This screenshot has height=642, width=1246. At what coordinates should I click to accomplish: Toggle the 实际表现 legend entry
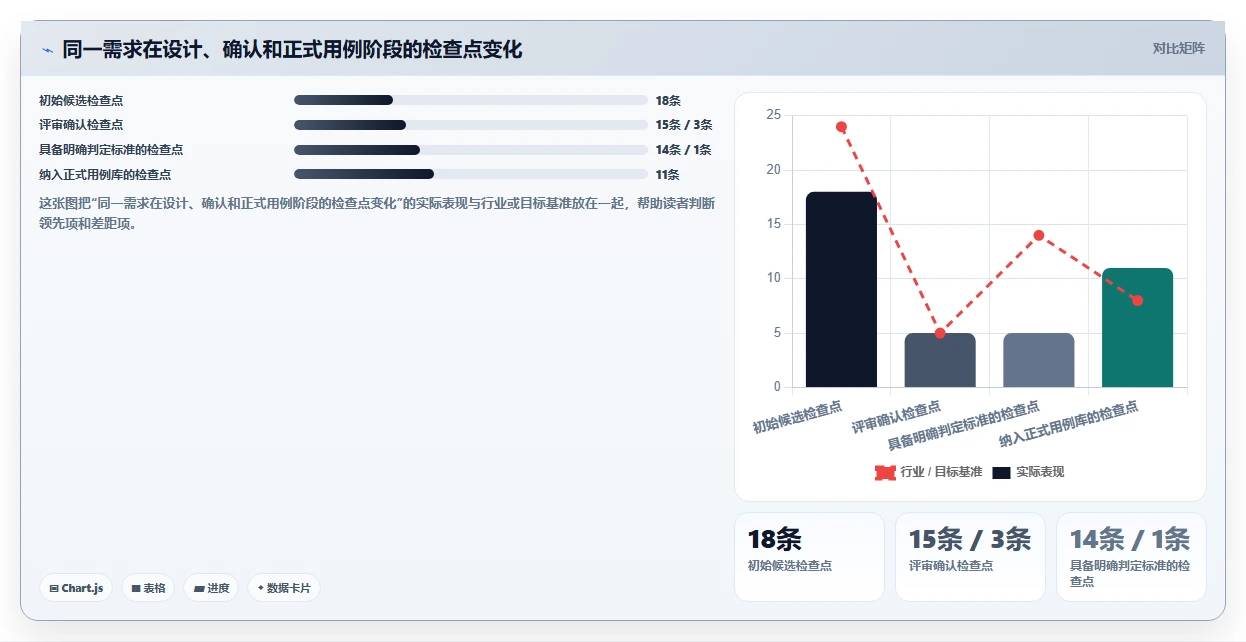(x=1028, y=472)
